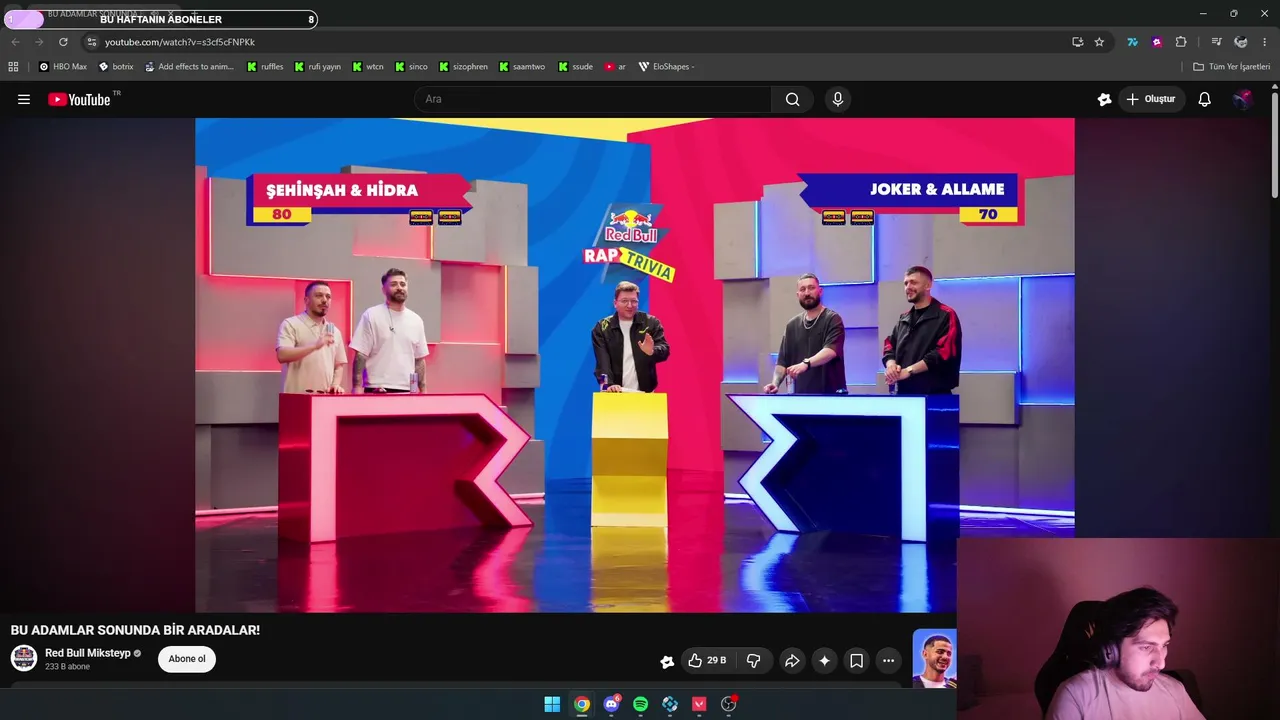Open the ssude bookmark
This screenshot has height=720, width=1280.
(x=575, y=67)
